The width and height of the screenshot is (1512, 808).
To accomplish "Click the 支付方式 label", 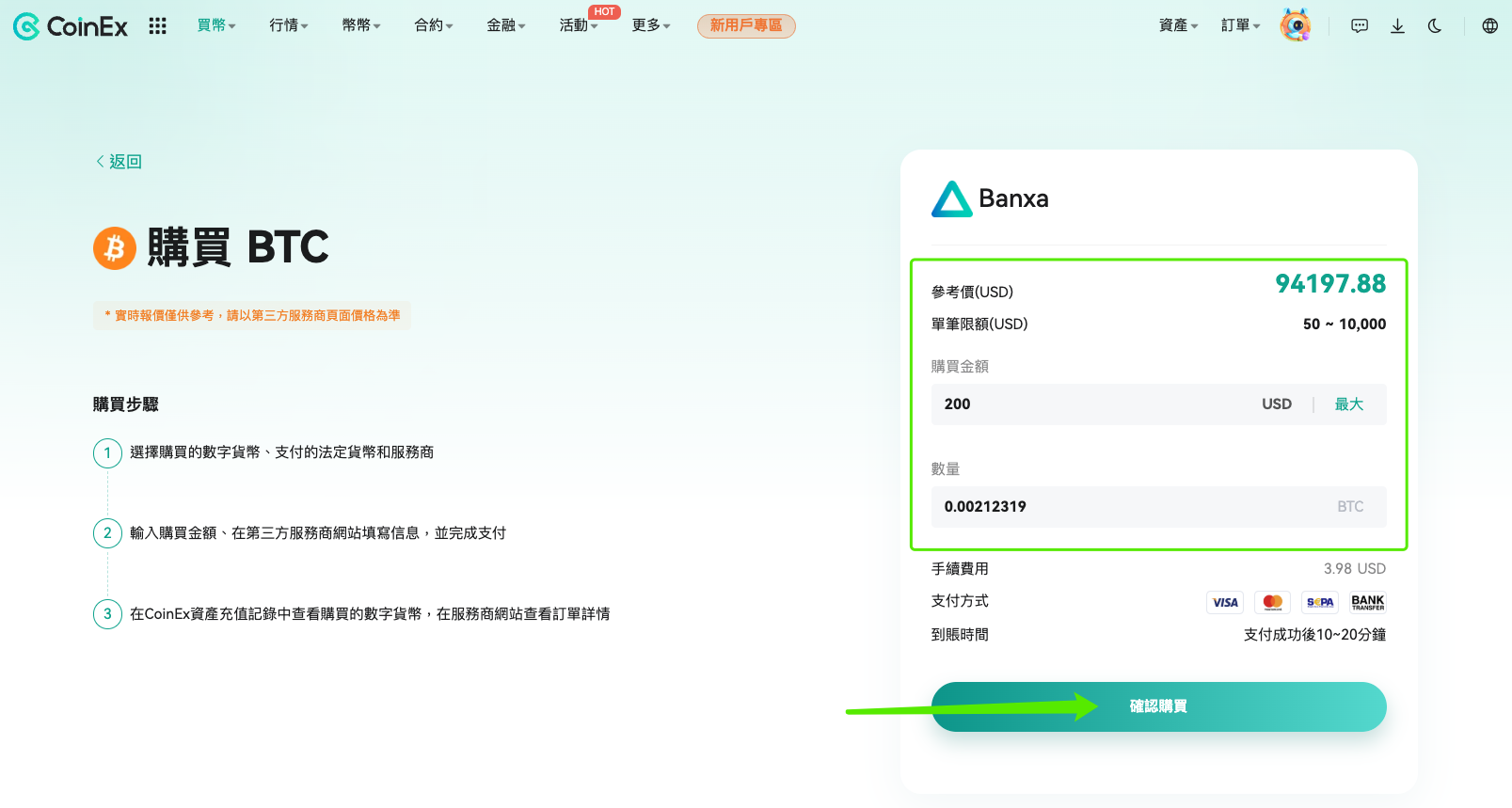I will coord(960,601).
